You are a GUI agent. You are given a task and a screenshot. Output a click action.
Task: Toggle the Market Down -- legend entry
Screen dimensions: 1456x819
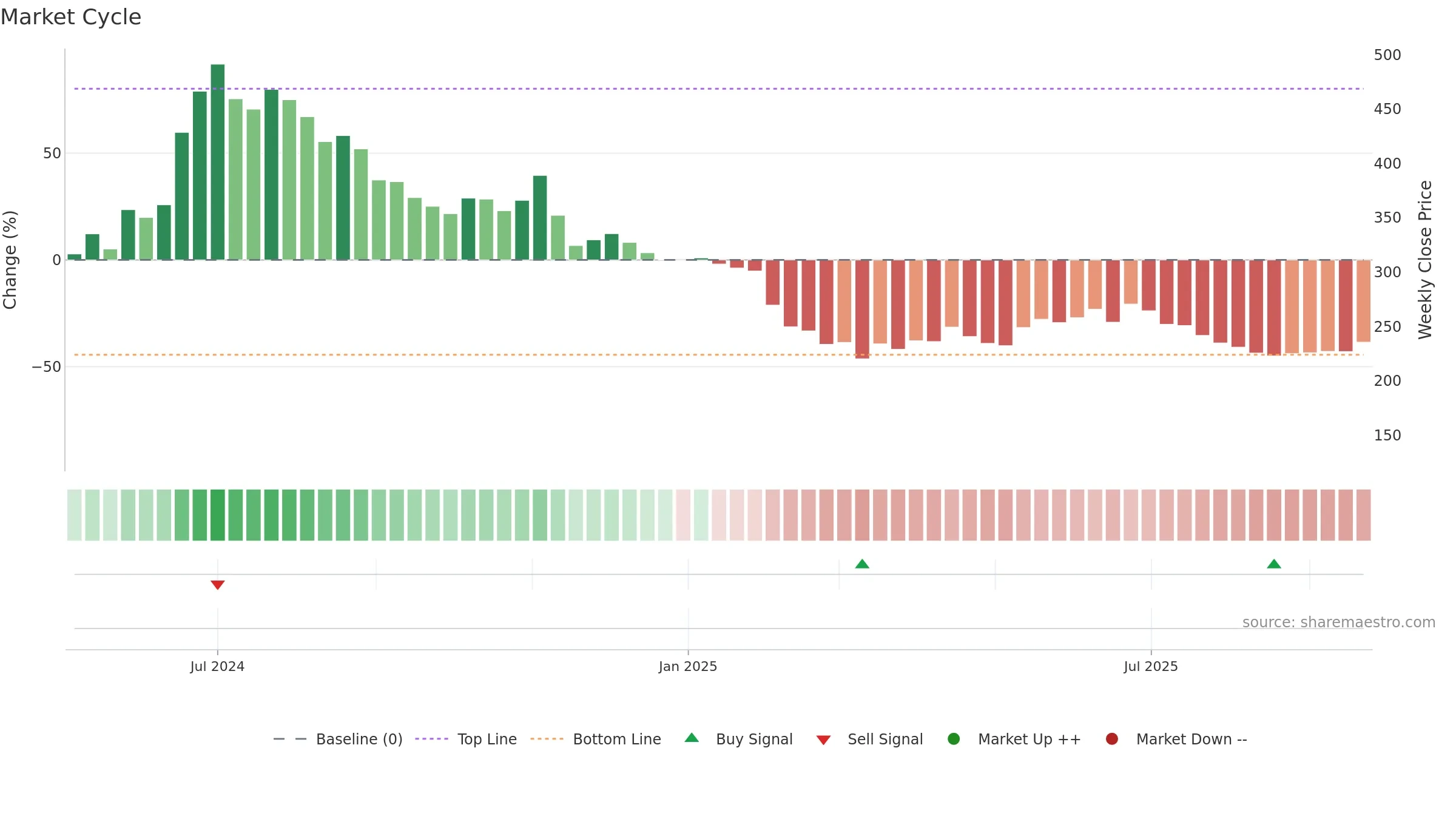[x=1176, y=739]
